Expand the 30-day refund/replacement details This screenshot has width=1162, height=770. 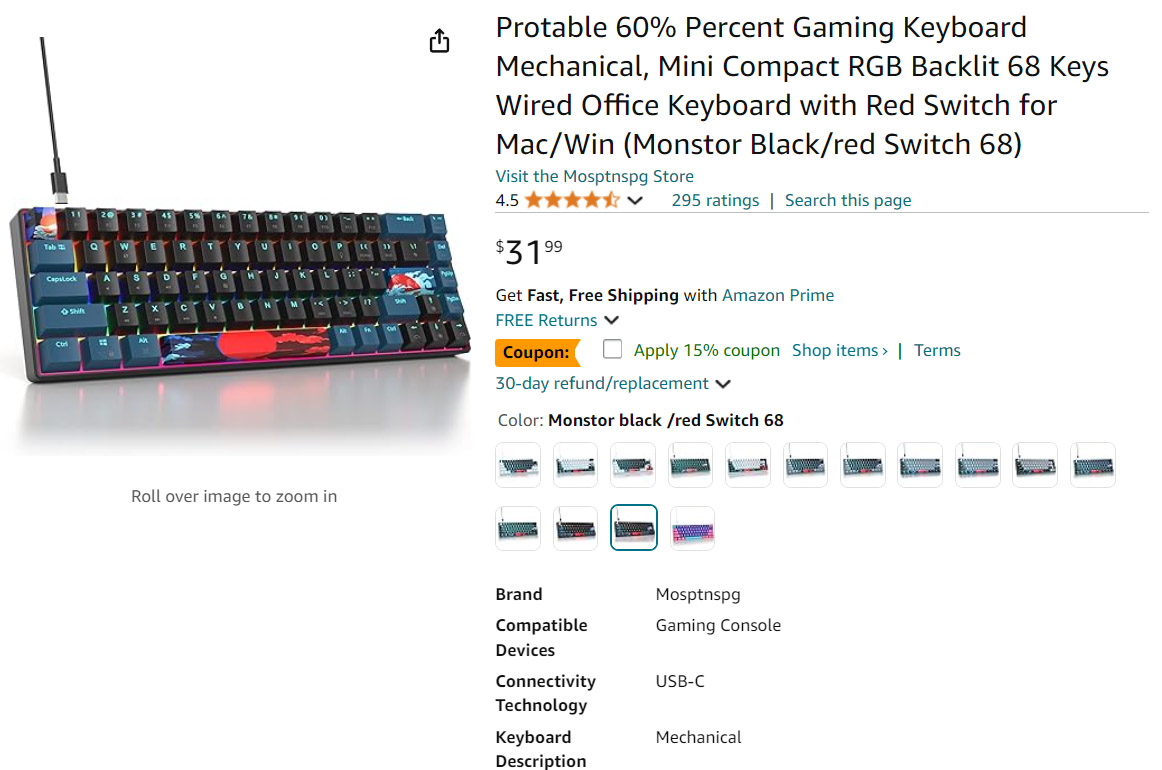723,384
